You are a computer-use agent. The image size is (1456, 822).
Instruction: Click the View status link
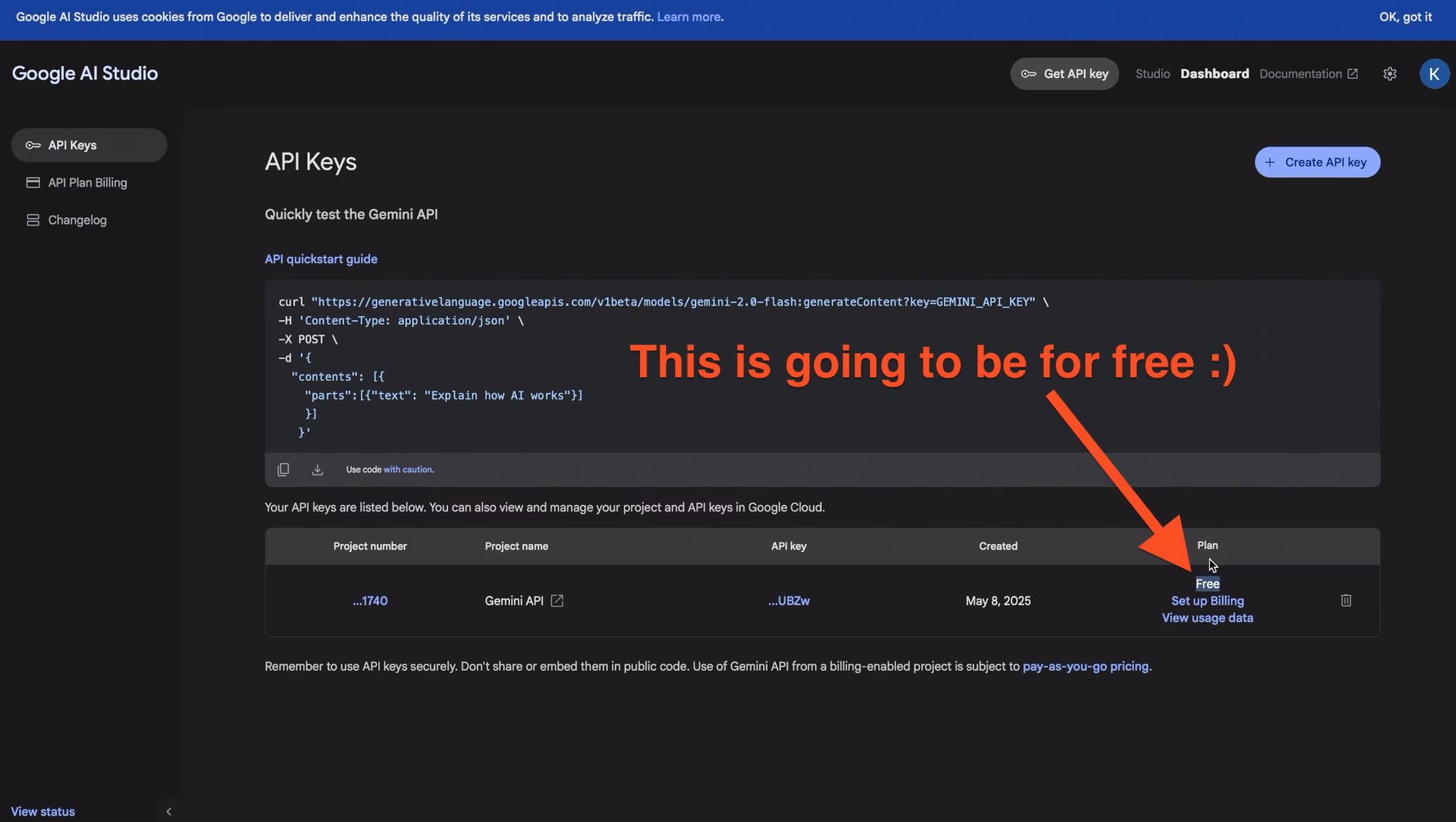pos(43,811)
